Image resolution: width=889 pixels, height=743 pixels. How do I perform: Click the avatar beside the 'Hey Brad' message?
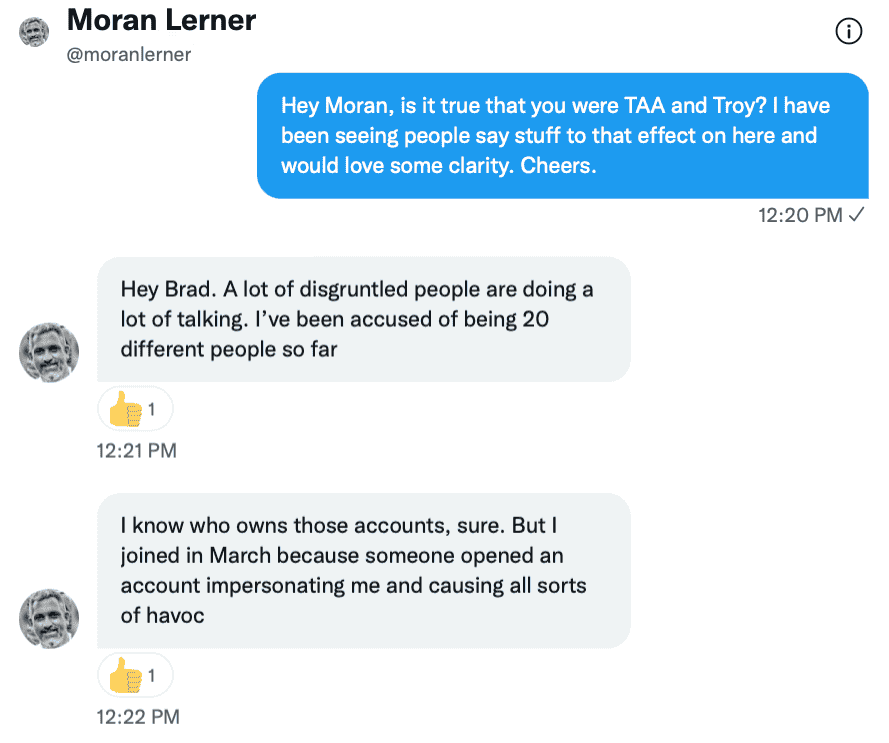[x=49, y=352]
